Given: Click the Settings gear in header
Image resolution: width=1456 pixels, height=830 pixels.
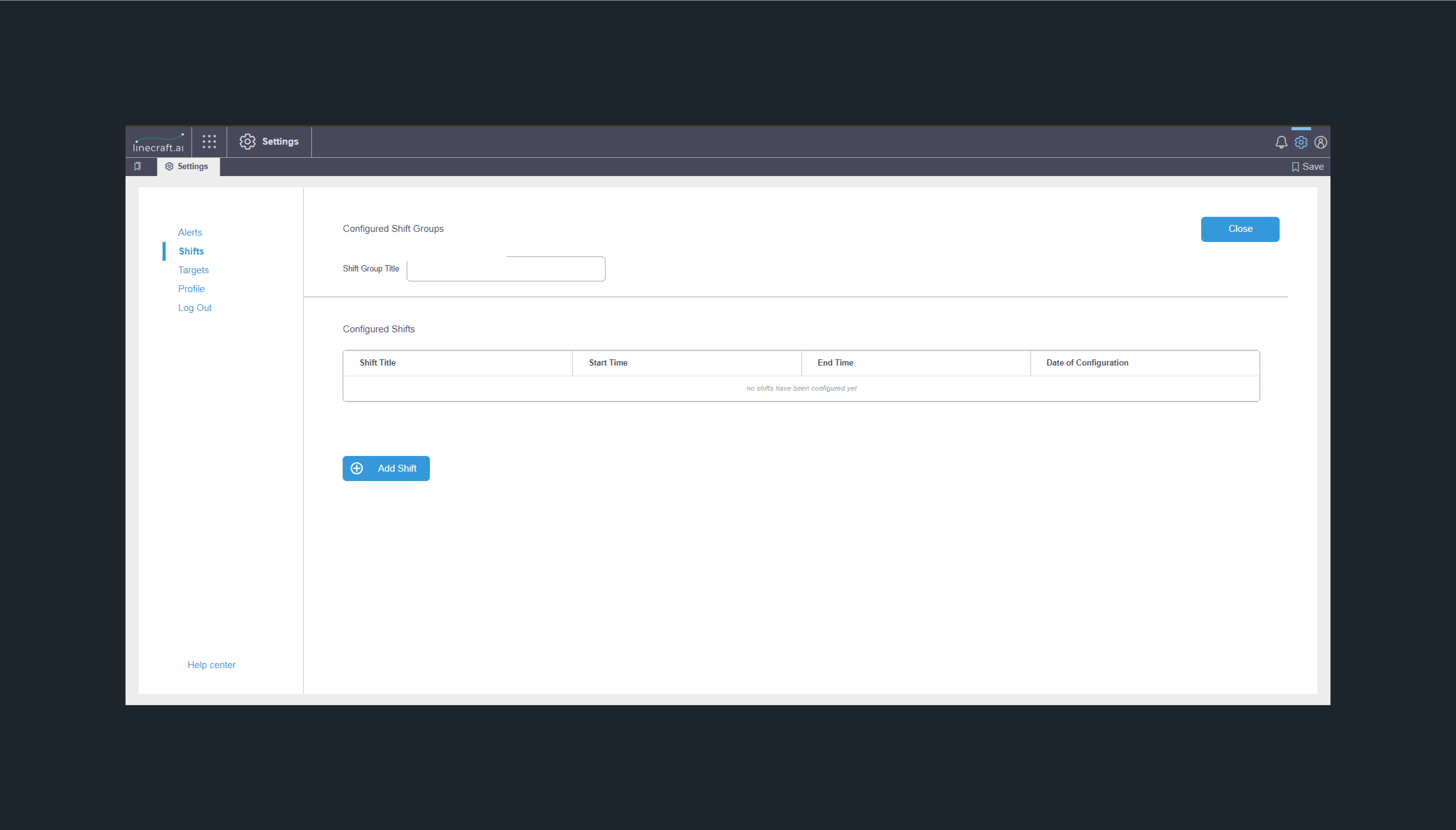Looking at the screenshot, I should click(247, 142).
